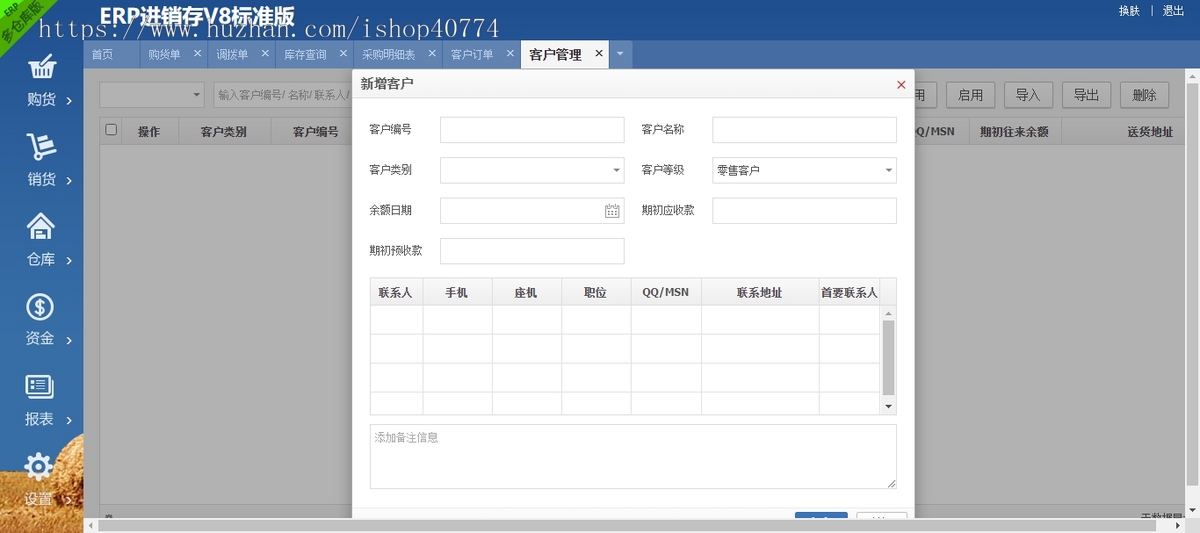1200x533 pixels.
Task: Open the 购货 purchasing basket icon in sidebar
Action: (41, 68)
